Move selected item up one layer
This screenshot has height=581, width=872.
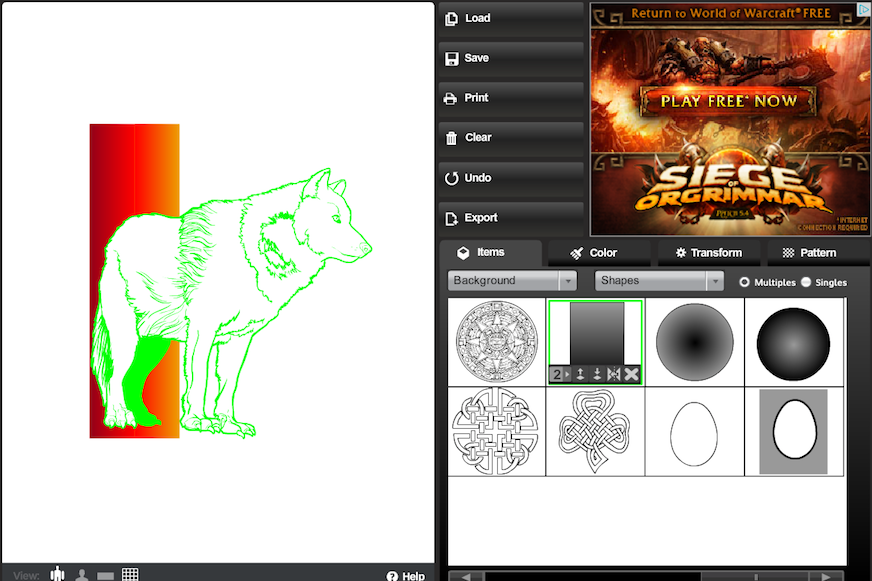(580, 374)
